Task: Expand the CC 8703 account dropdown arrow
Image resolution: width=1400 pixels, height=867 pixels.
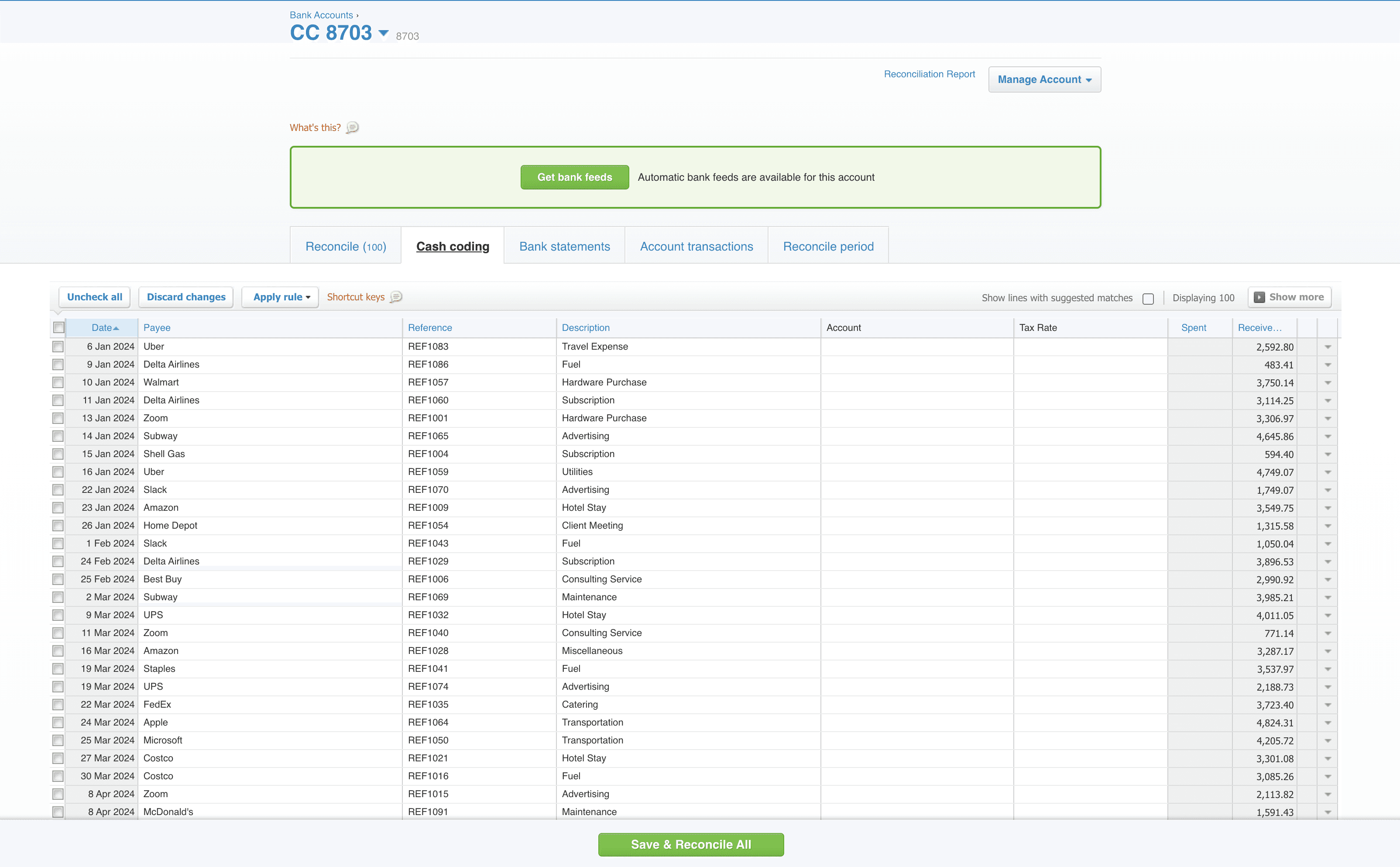Action: pyautogui.click(x=383, y=33)
